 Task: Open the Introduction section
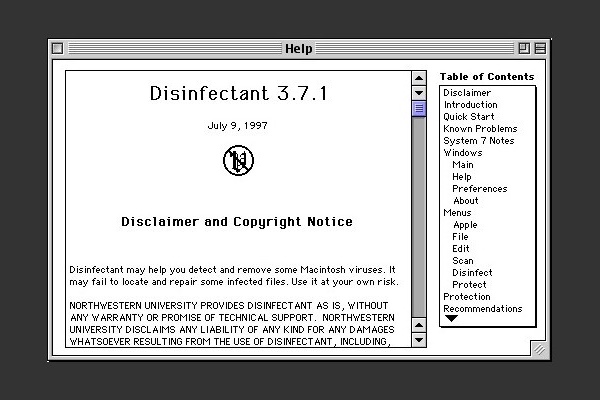pyautogui.click(x=470, y=105)
